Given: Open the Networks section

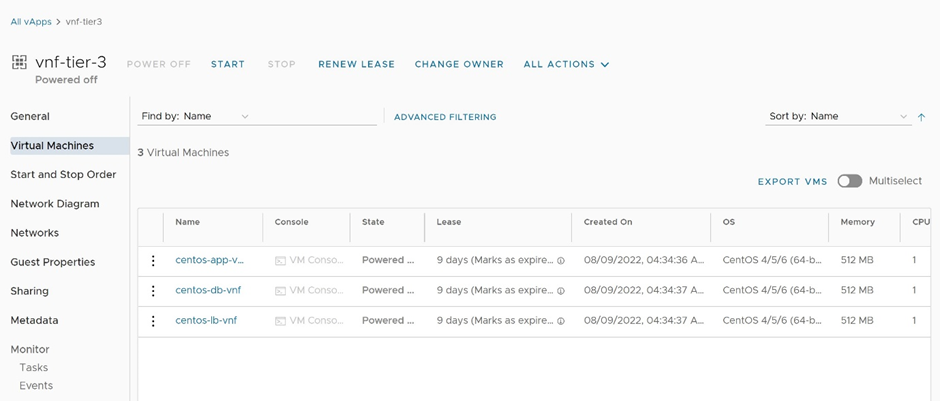Looking at the screenshot, I should point(34,233).
